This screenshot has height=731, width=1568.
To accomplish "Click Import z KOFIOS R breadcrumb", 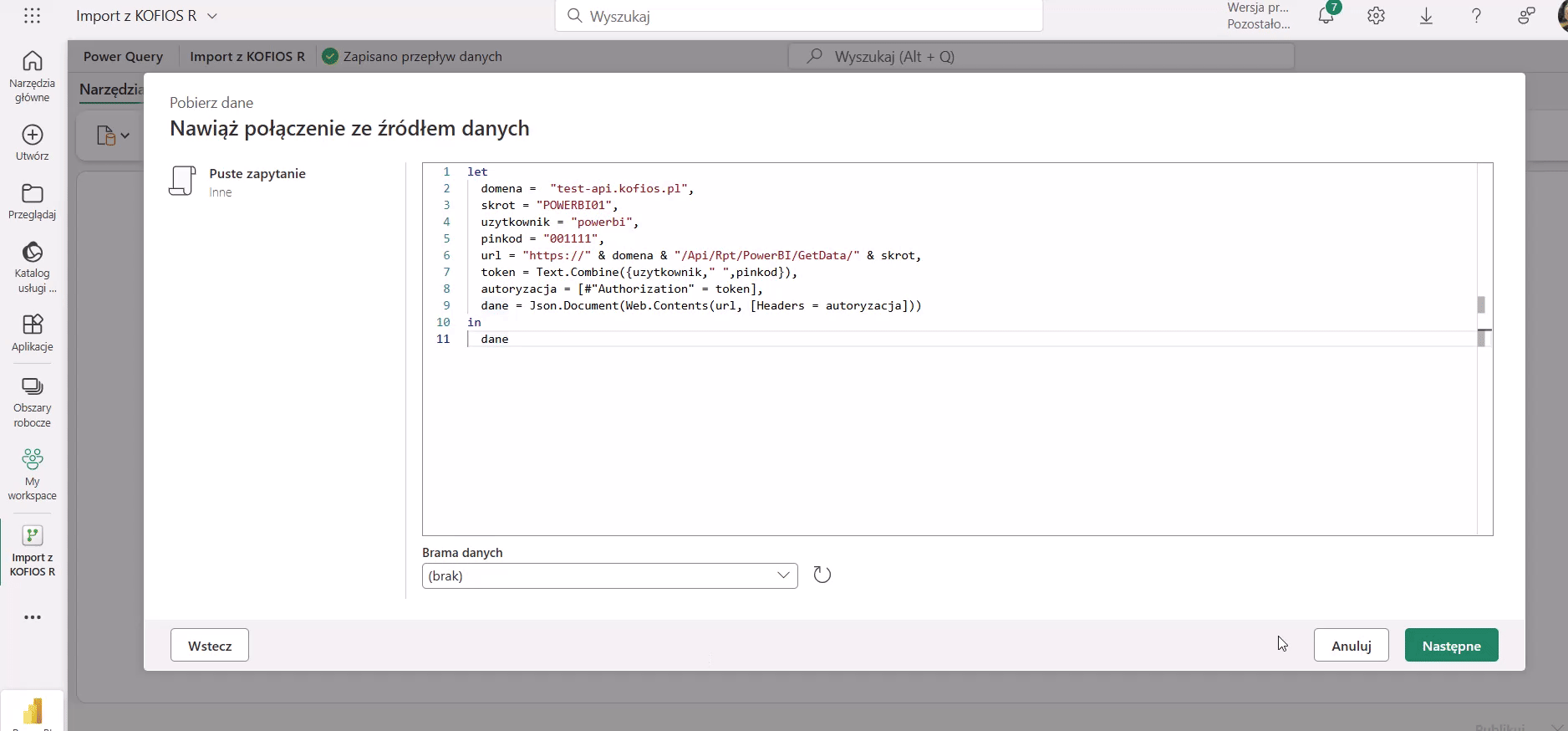I will (247, 56).
